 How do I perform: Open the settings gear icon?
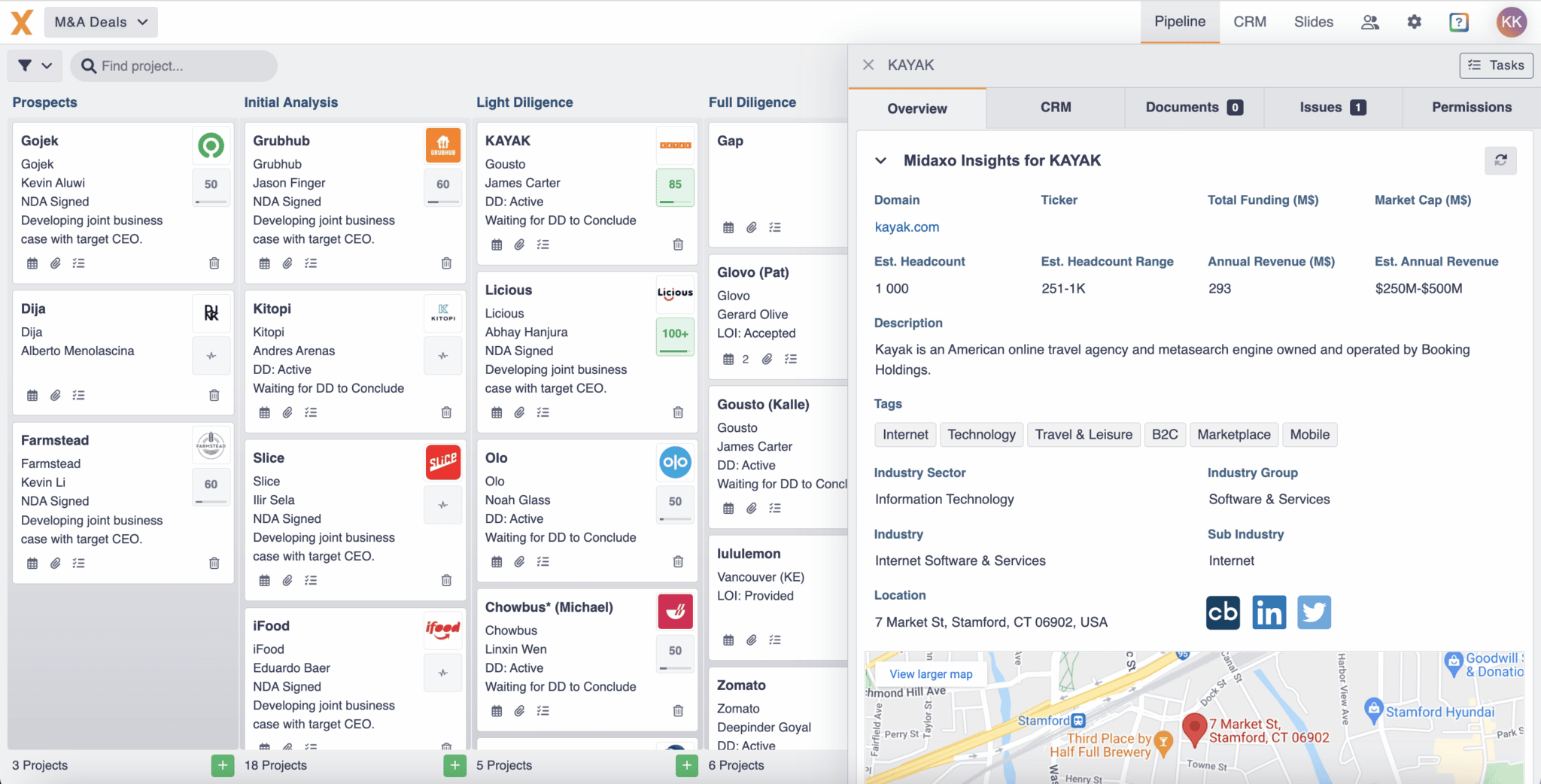point(1415,22)
